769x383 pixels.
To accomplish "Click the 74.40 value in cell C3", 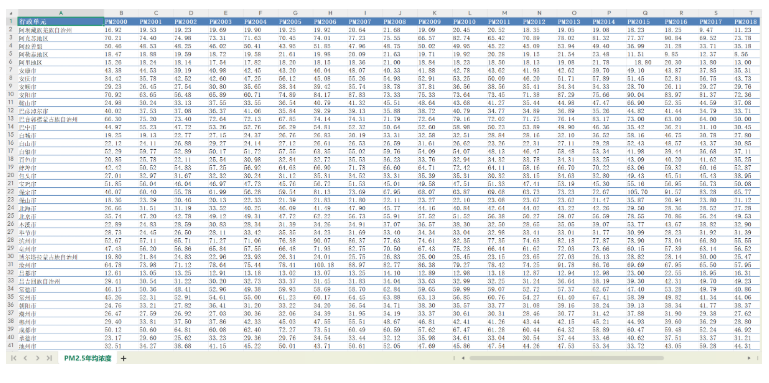I will click(x=156, y=38).
